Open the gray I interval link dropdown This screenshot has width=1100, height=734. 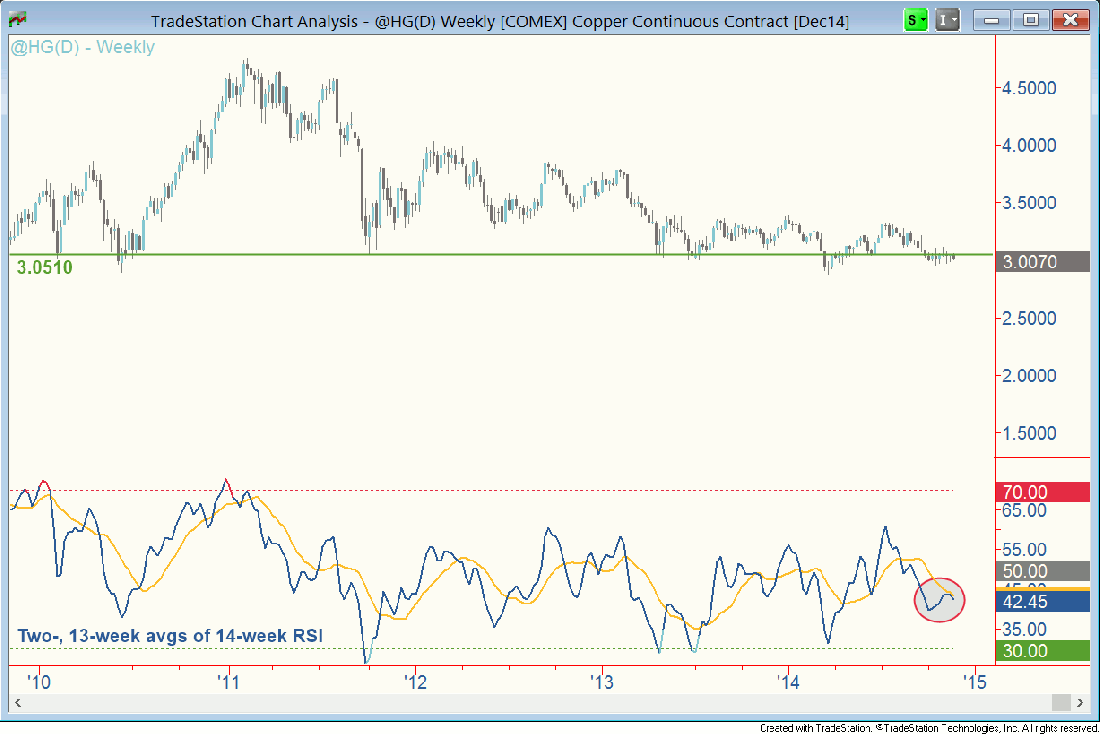coord(947,19)
